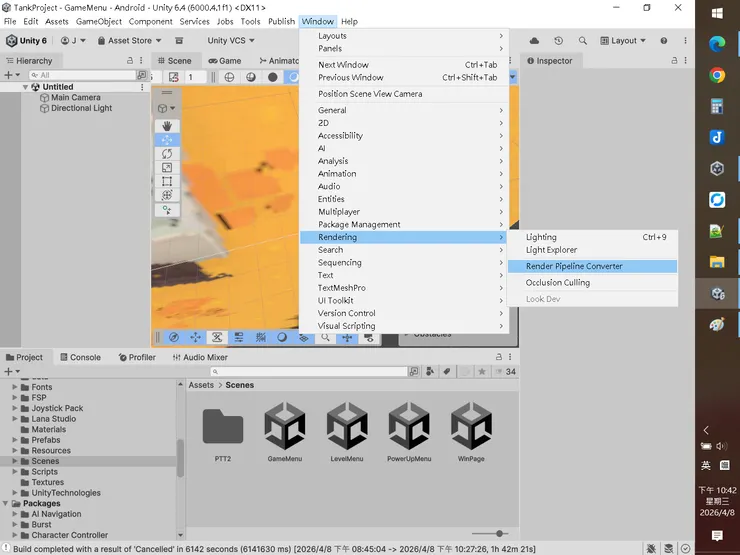Viewport: 740px width, 555px height.
Task: Select the Rotate tool in Scene overlay
Action: (x=167, y=154)
